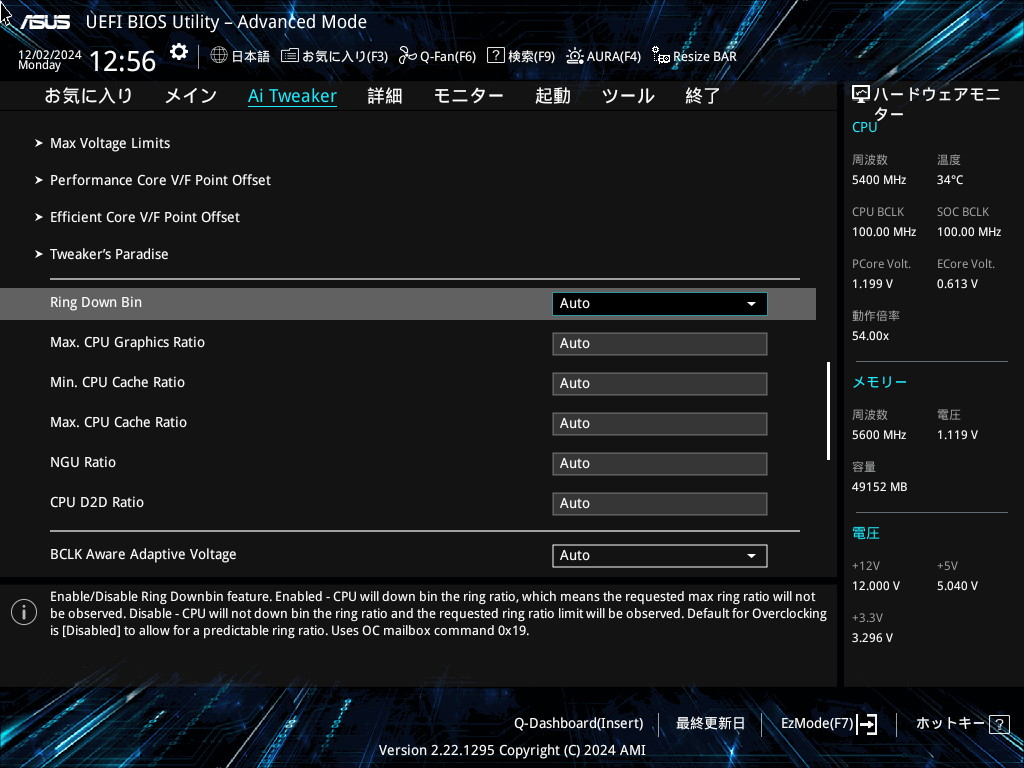Click the globe language icon
Screen dimensions: 1024x768
point(219,56)
